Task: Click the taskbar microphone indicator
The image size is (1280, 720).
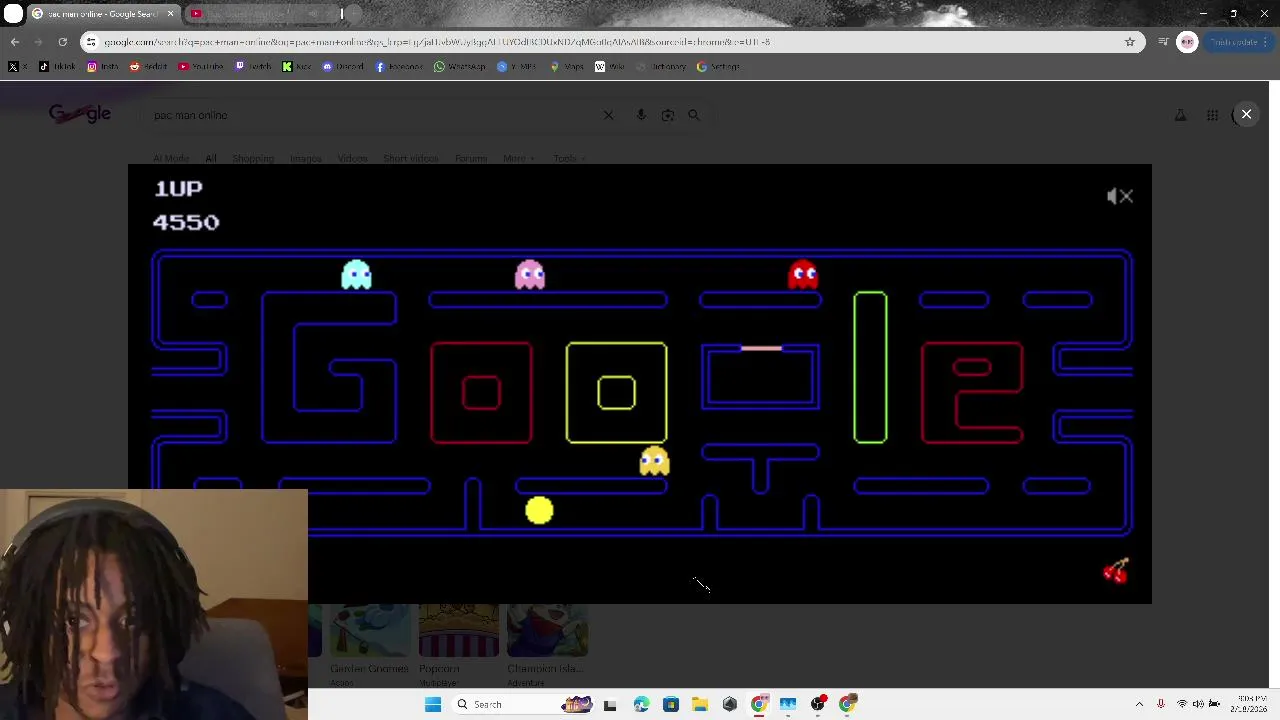Action: 1160,704
